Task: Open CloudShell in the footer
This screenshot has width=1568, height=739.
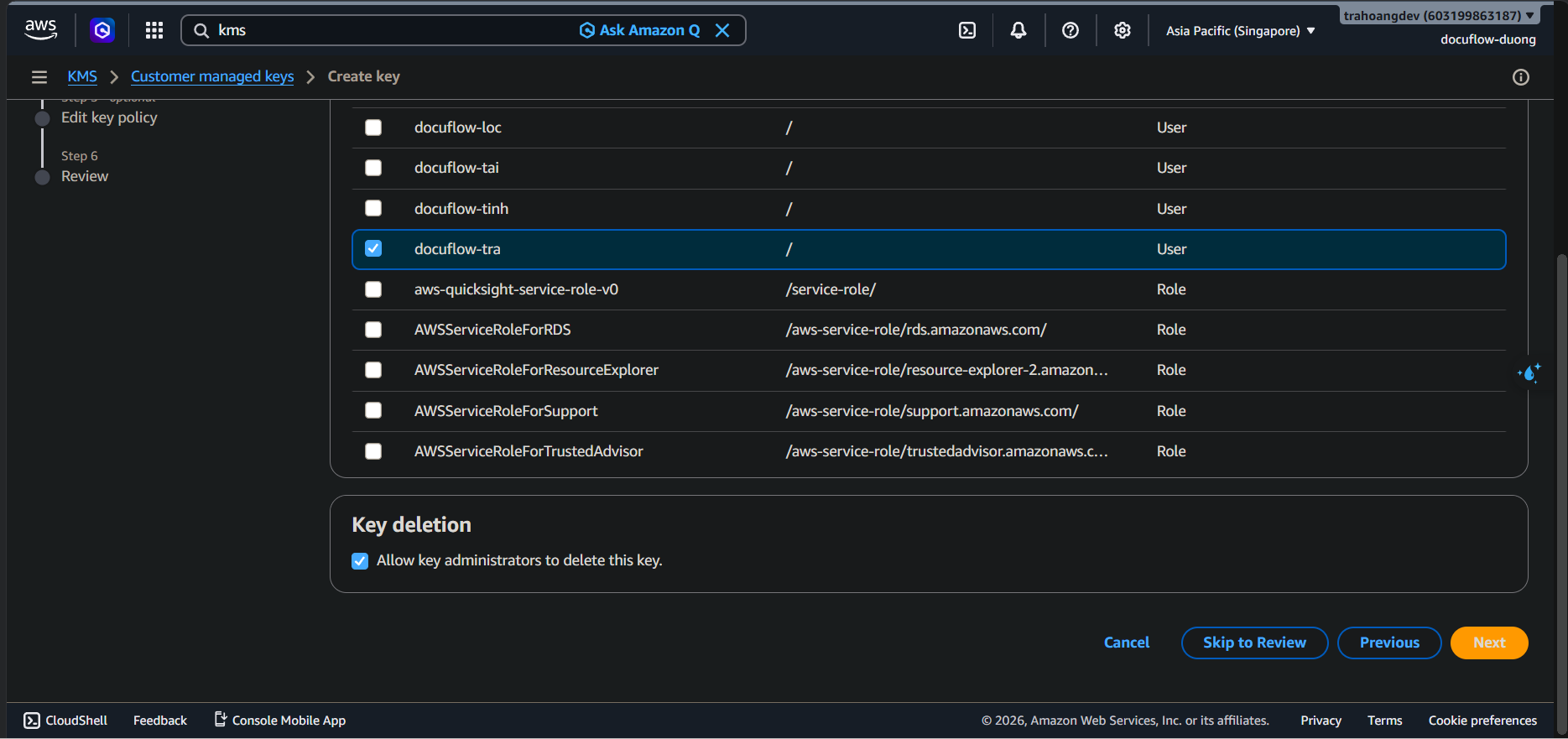Action: pyautogui.click(x=65, y=721)
